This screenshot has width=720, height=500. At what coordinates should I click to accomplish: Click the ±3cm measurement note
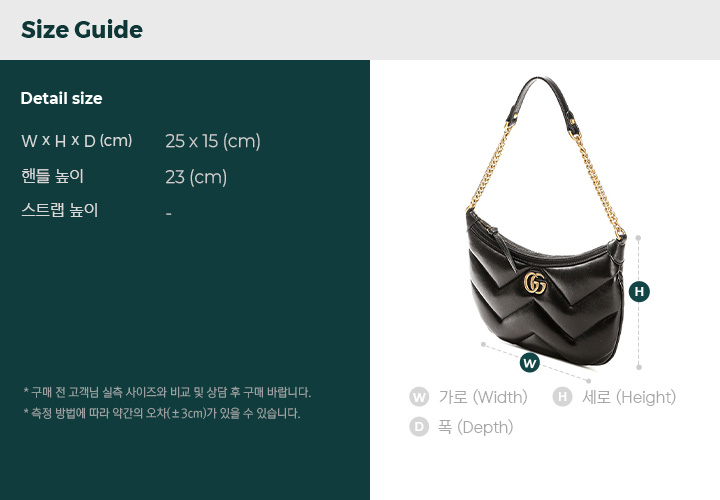162,413
